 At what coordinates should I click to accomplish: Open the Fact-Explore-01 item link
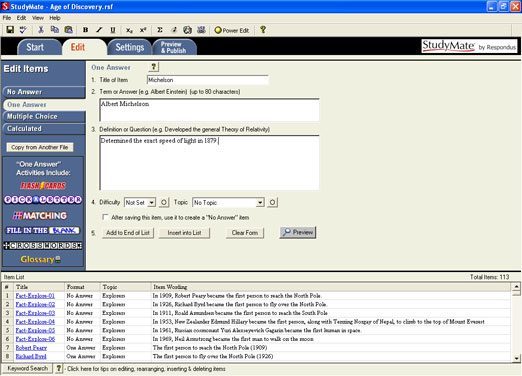[x=35, y=296]
